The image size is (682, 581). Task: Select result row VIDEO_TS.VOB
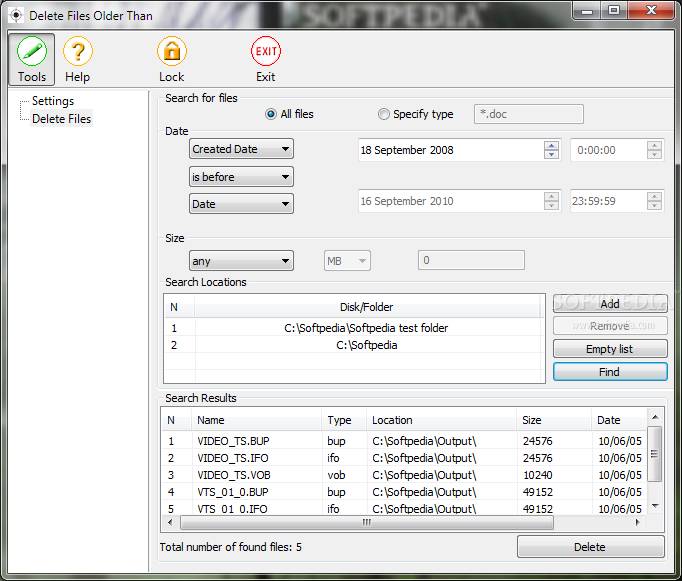(x=405, y=475)
